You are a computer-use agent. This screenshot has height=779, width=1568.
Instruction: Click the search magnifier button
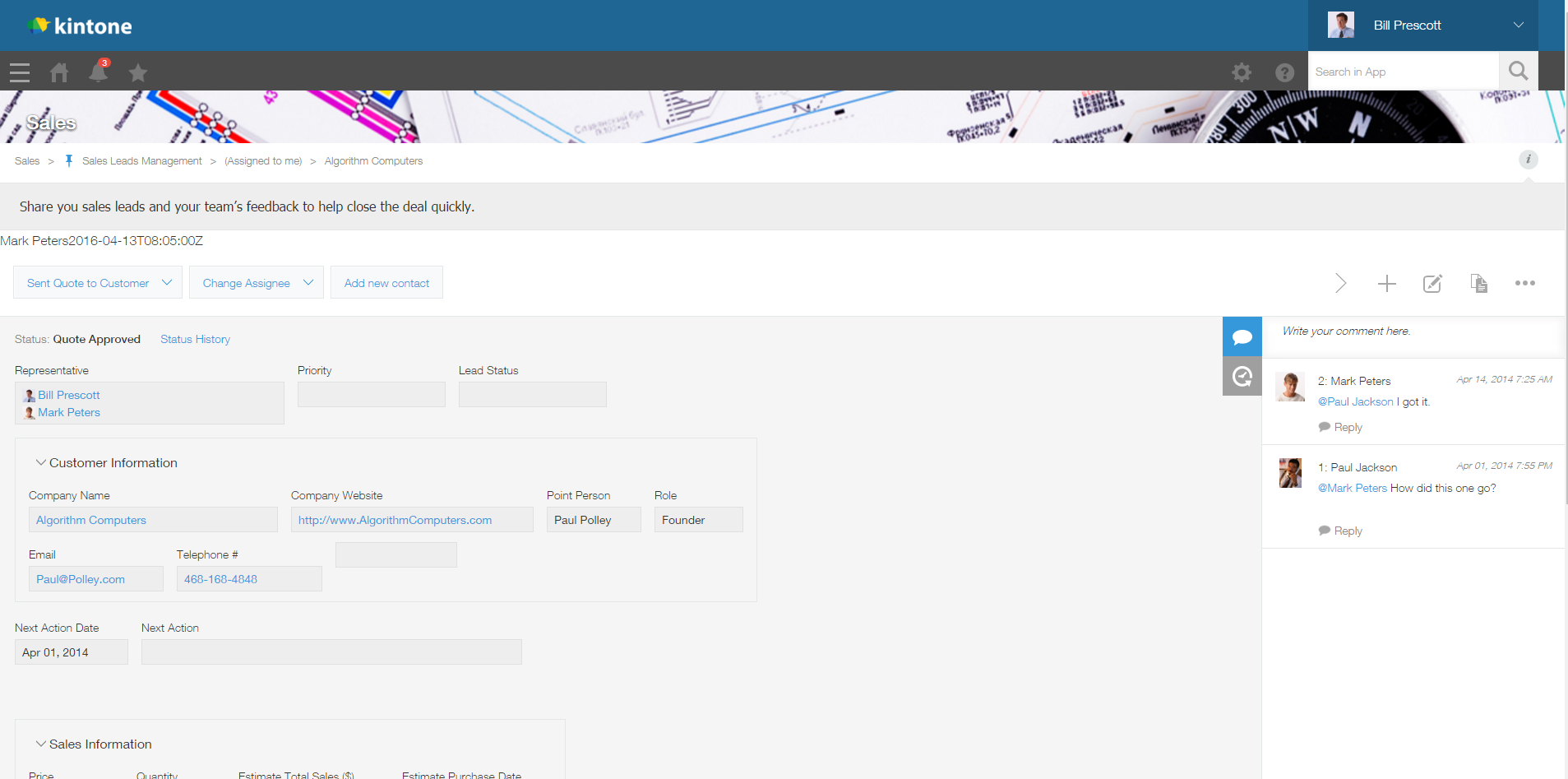[x=1518, y=72]
